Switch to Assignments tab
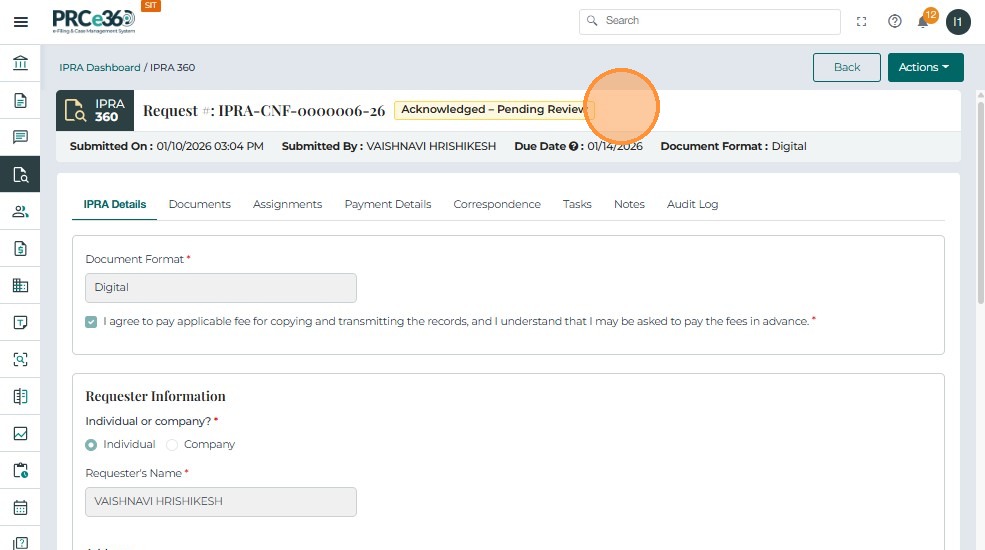The width and height of the screenshot is (985, 550). click(x=287, y=204)
